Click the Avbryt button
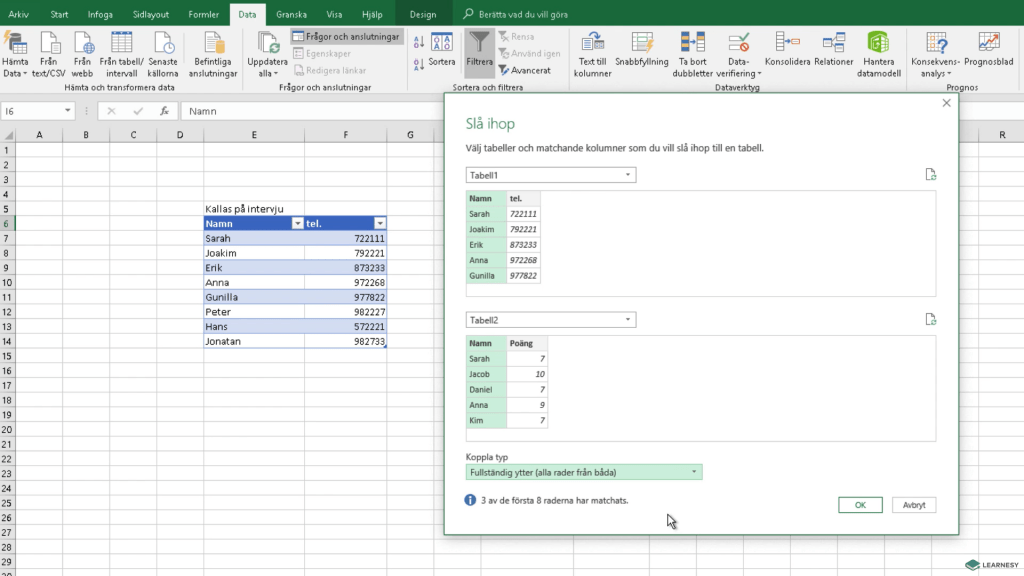 tap(913, 505)
